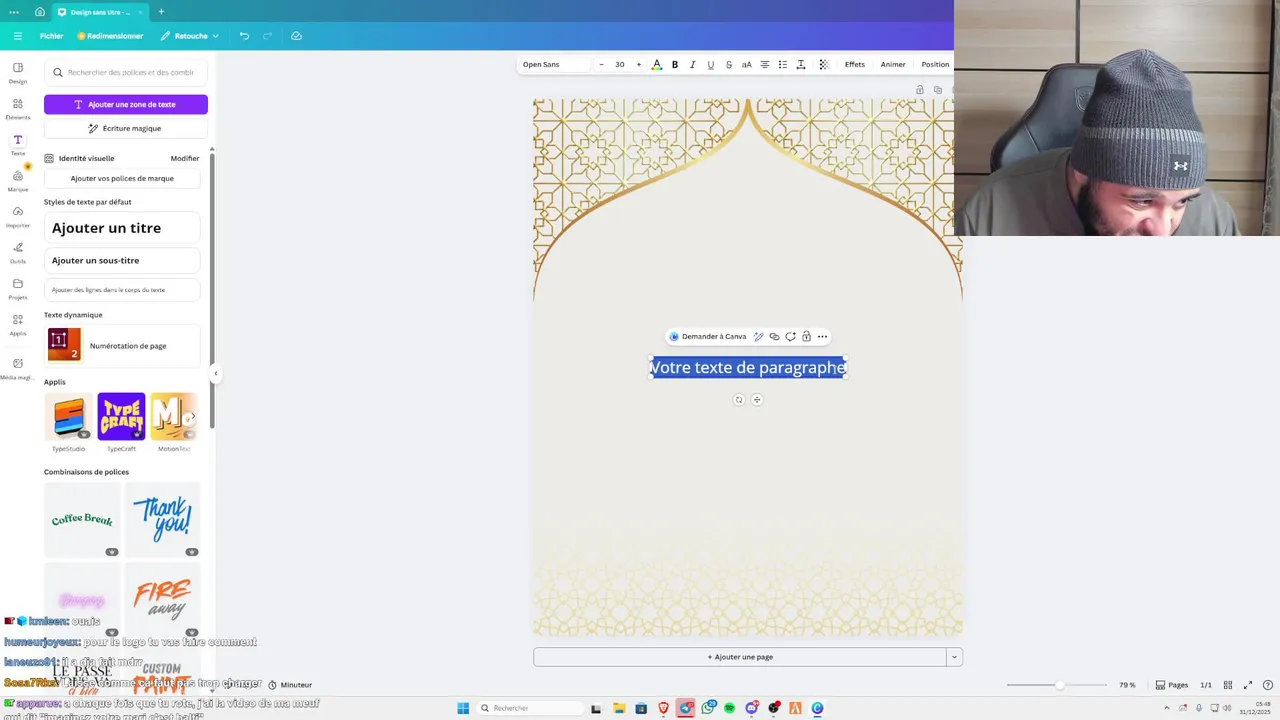
Task: Add a comment to the text element
Action: (x=790, y=337)
